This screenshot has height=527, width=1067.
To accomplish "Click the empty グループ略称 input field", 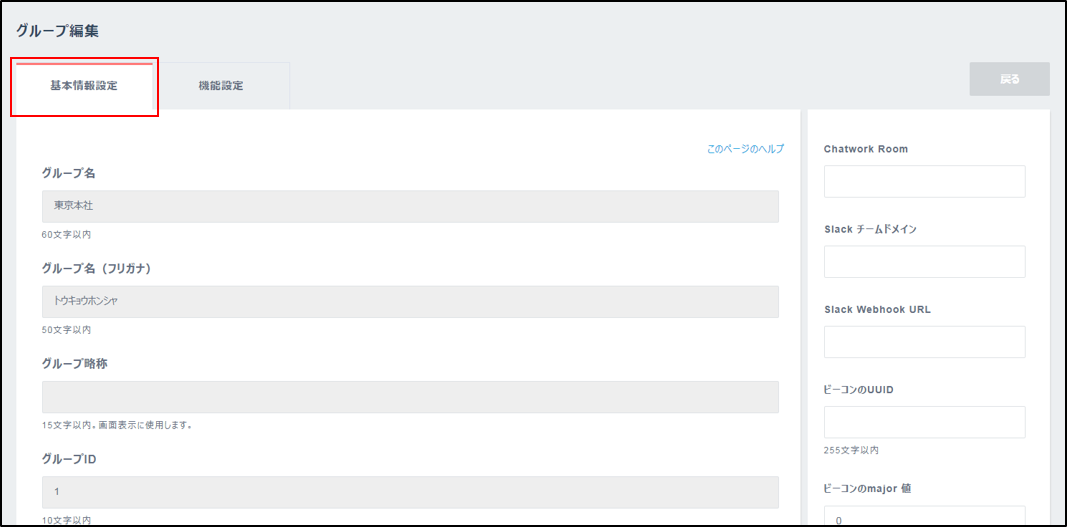I will (410, 397).
